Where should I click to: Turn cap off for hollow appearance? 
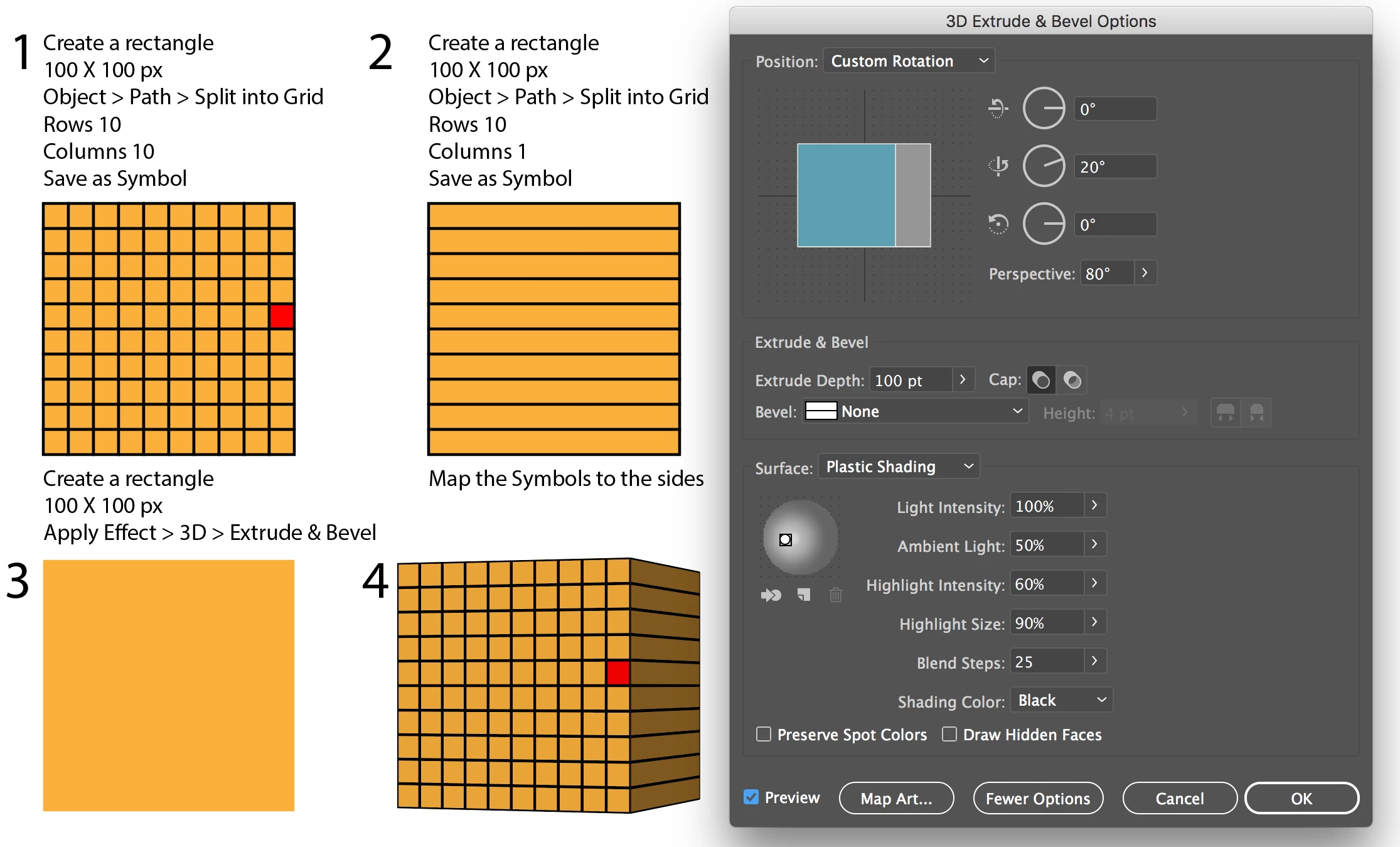[1072, 380]
